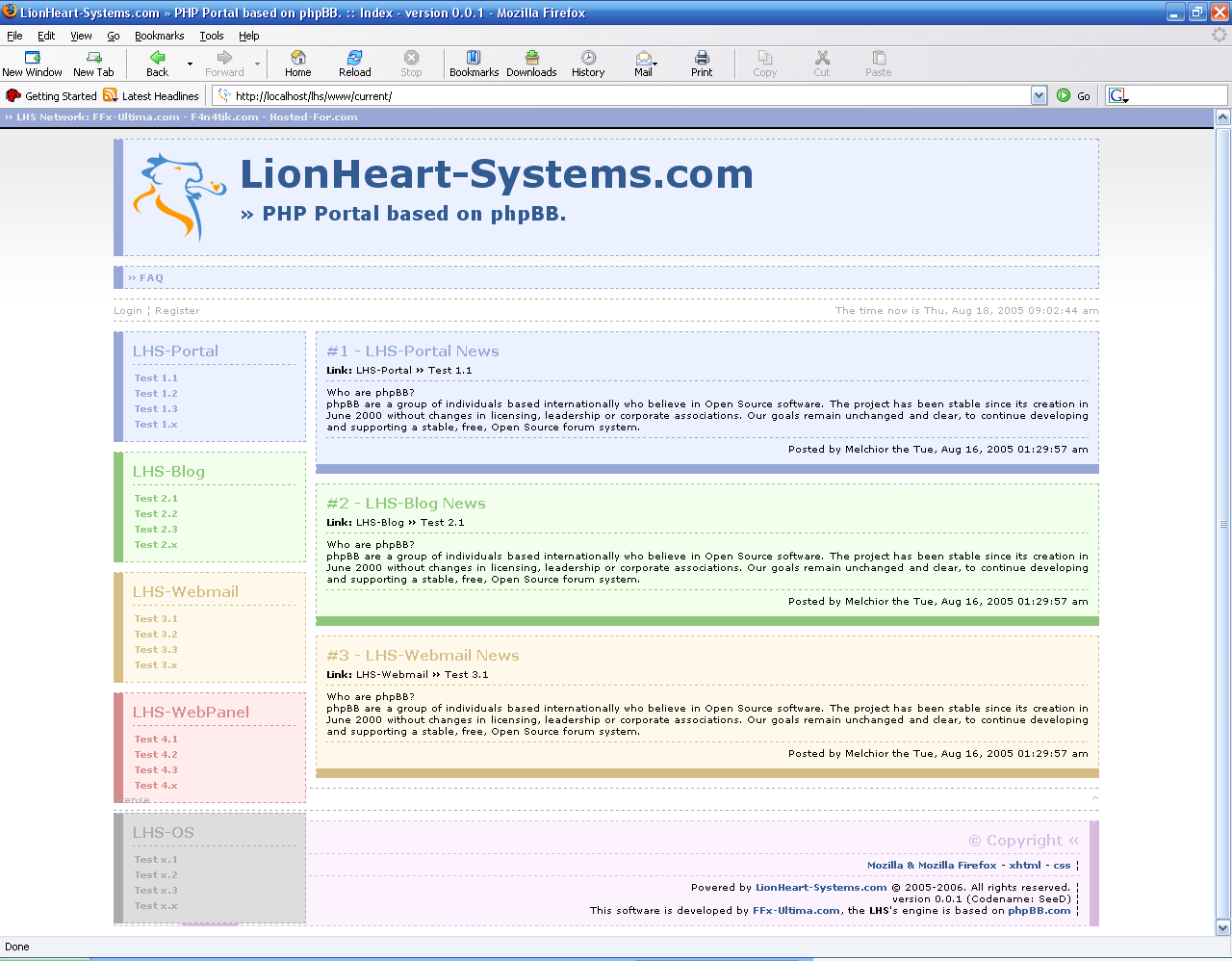Click the Register link
Screen dimensions: 1232x961
pos(177,310)
